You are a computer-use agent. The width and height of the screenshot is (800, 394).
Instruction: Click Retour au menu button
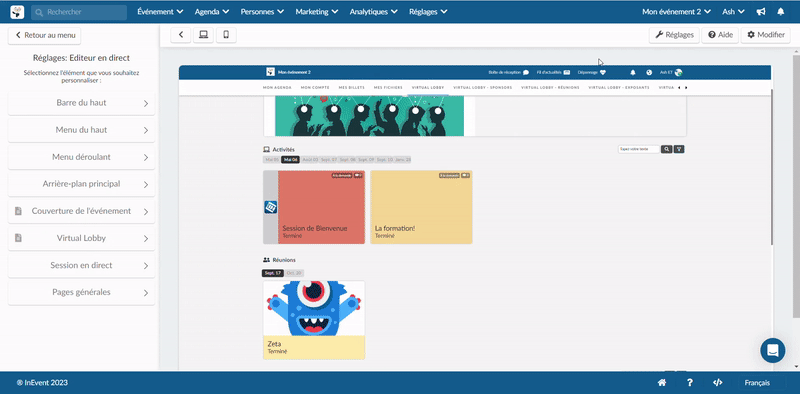coord(44,36)
